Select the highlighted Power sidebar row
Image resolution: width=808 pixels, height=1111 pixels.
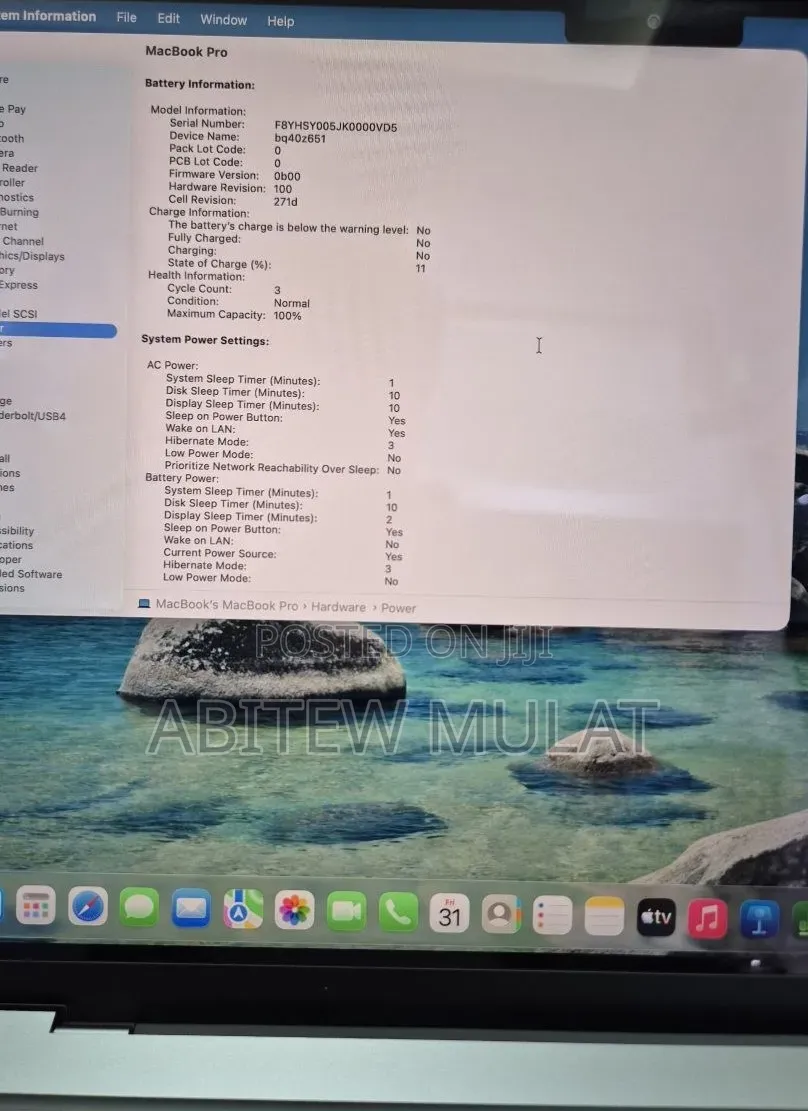coord(58,329)
